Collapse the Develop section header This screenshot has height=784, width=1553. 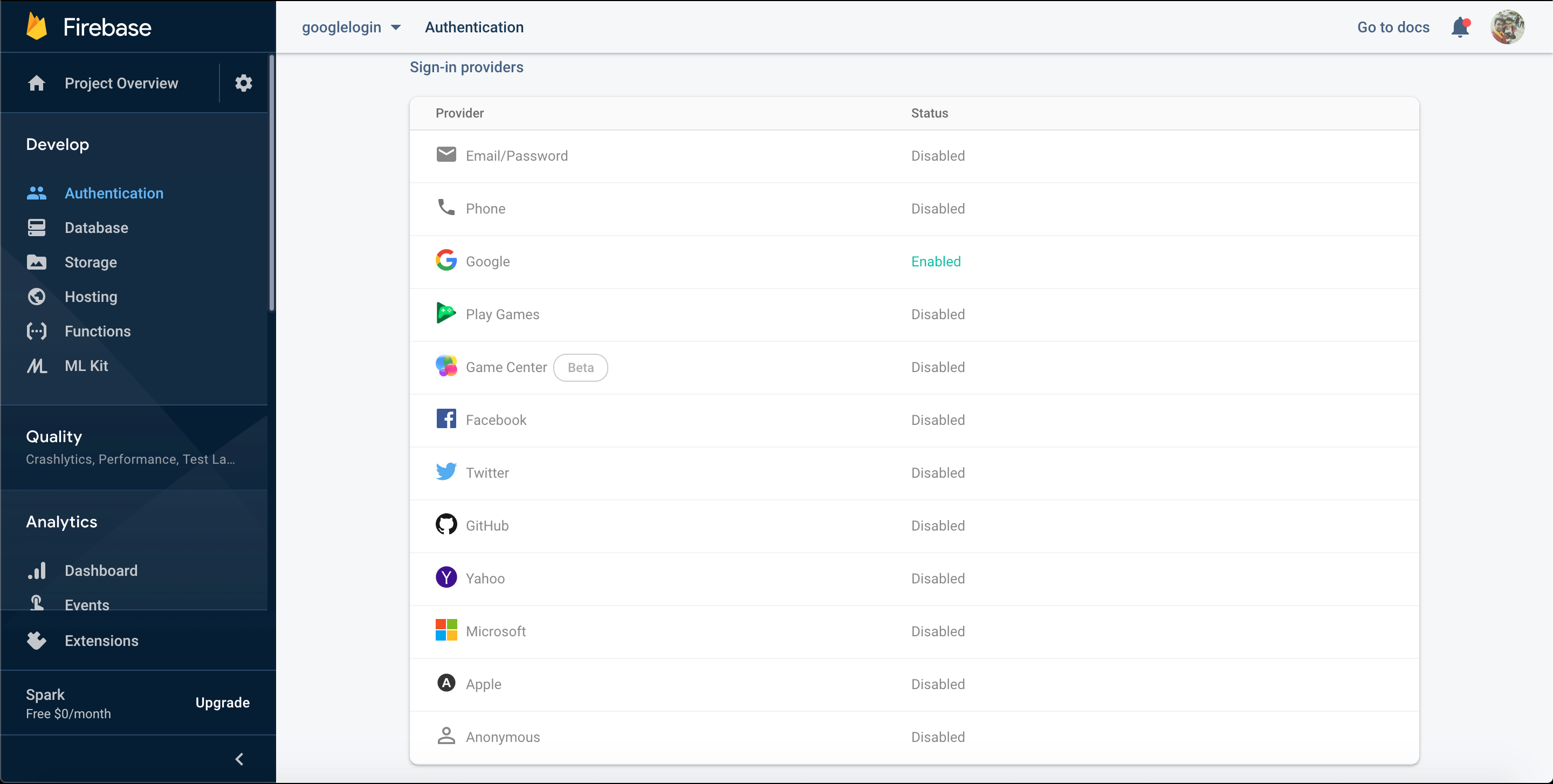tap(57, 145)
